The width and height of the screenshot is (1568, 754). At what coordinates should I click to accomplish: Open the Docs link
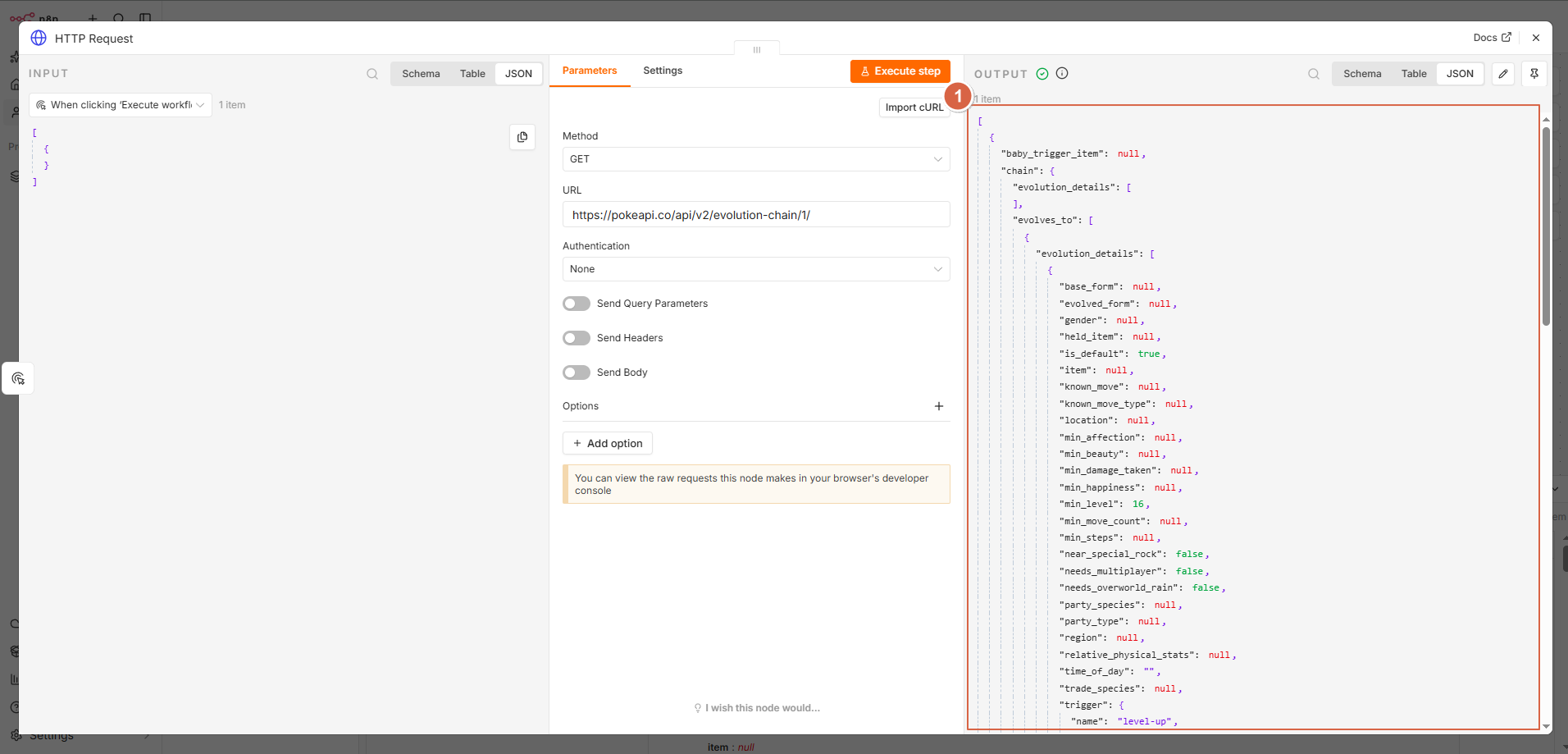[x=1492, y=38]
